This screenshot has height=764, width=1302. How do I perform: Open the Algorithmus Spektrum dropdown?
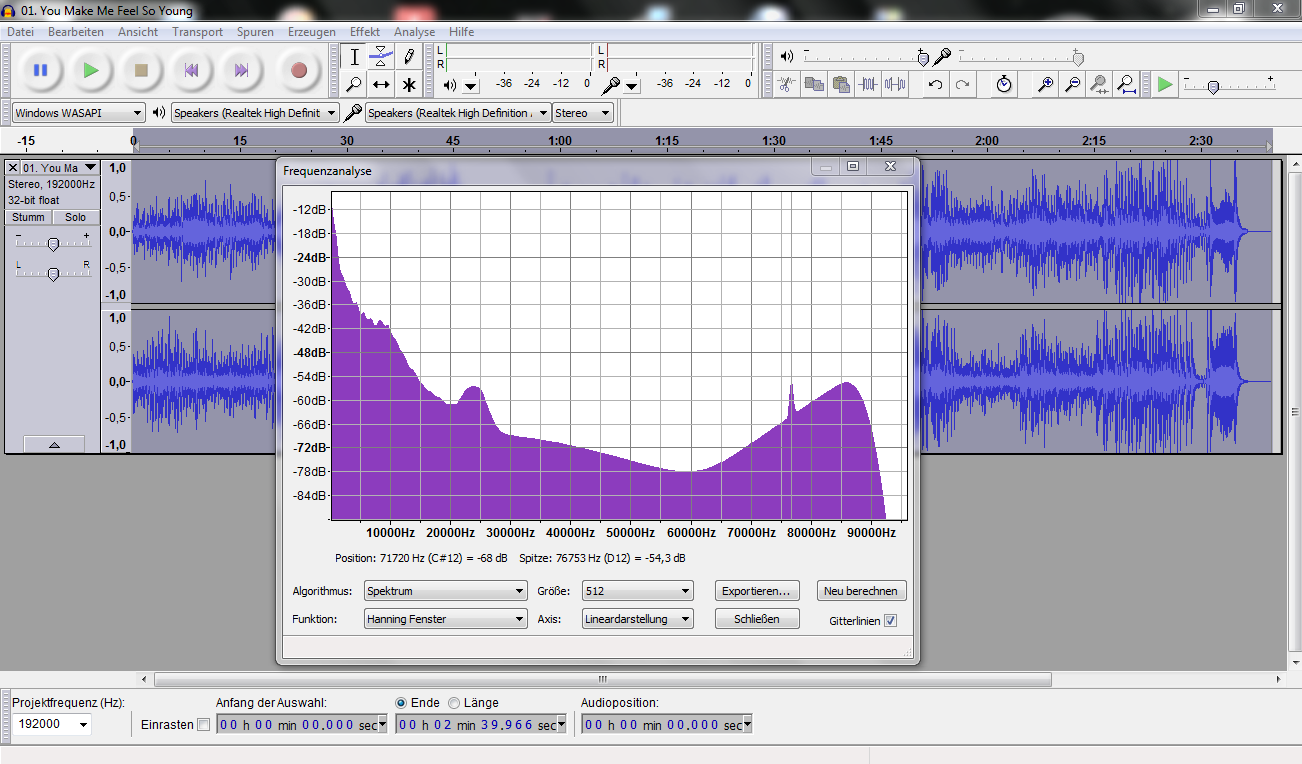point(445,591)
